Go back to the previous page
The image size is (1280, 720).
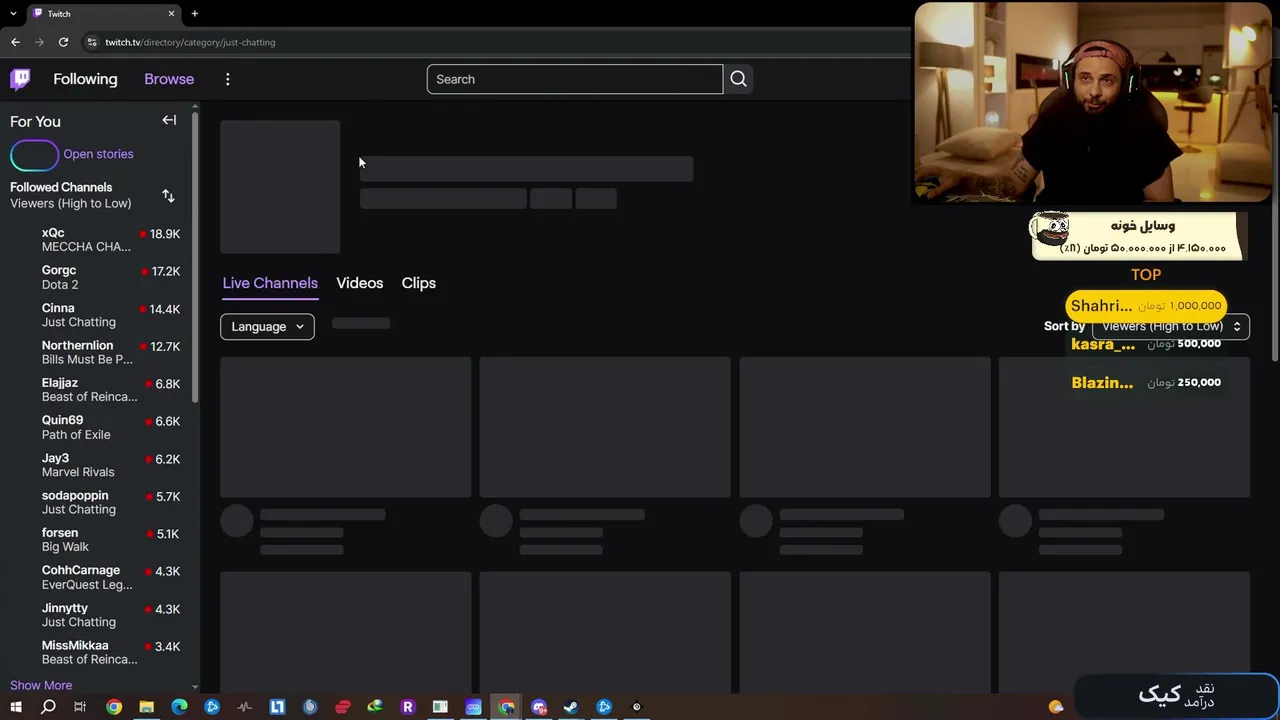(15, 42)
